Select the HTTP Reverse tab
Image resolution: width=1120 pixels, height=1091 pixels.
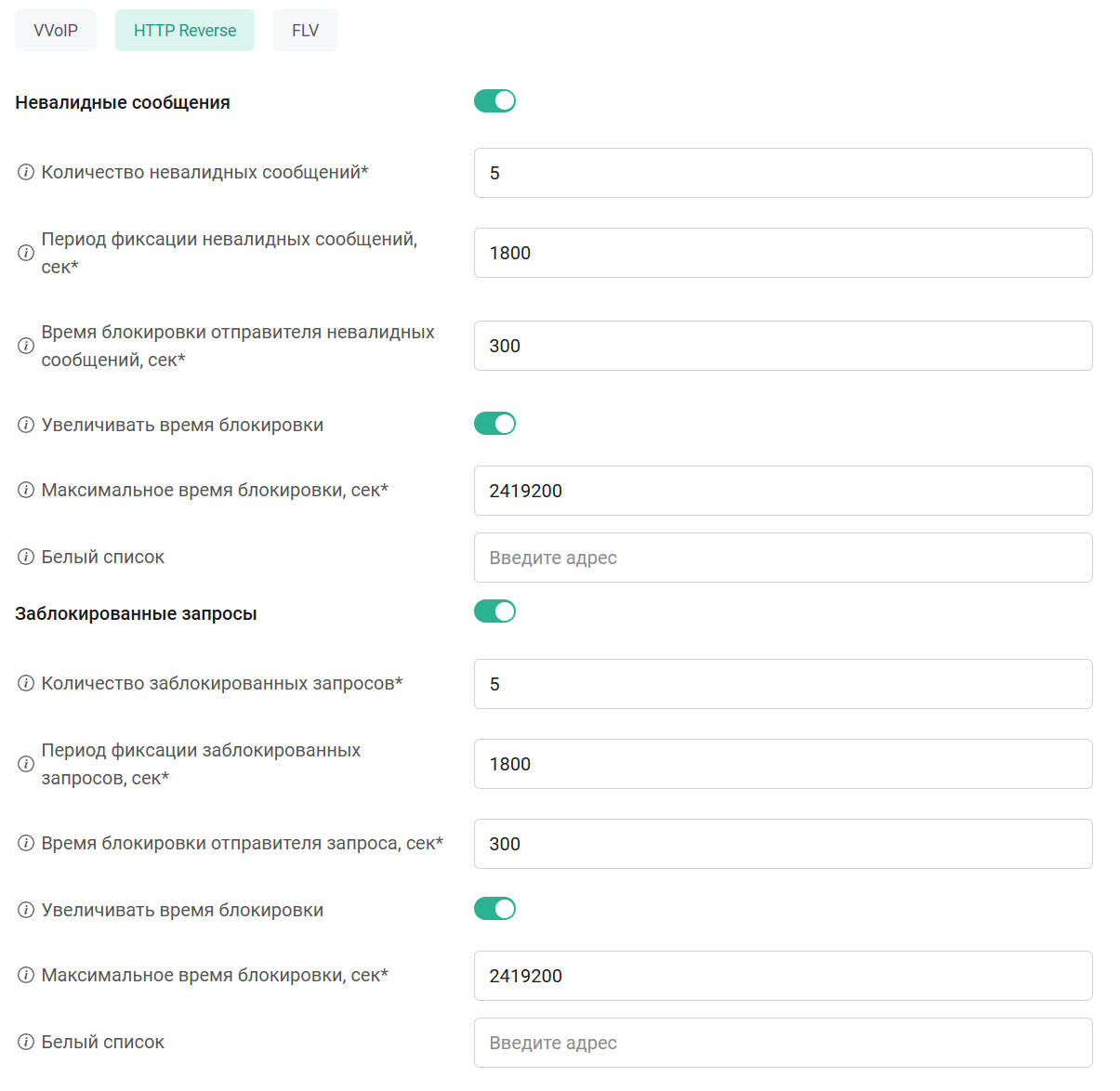point(185,31)
